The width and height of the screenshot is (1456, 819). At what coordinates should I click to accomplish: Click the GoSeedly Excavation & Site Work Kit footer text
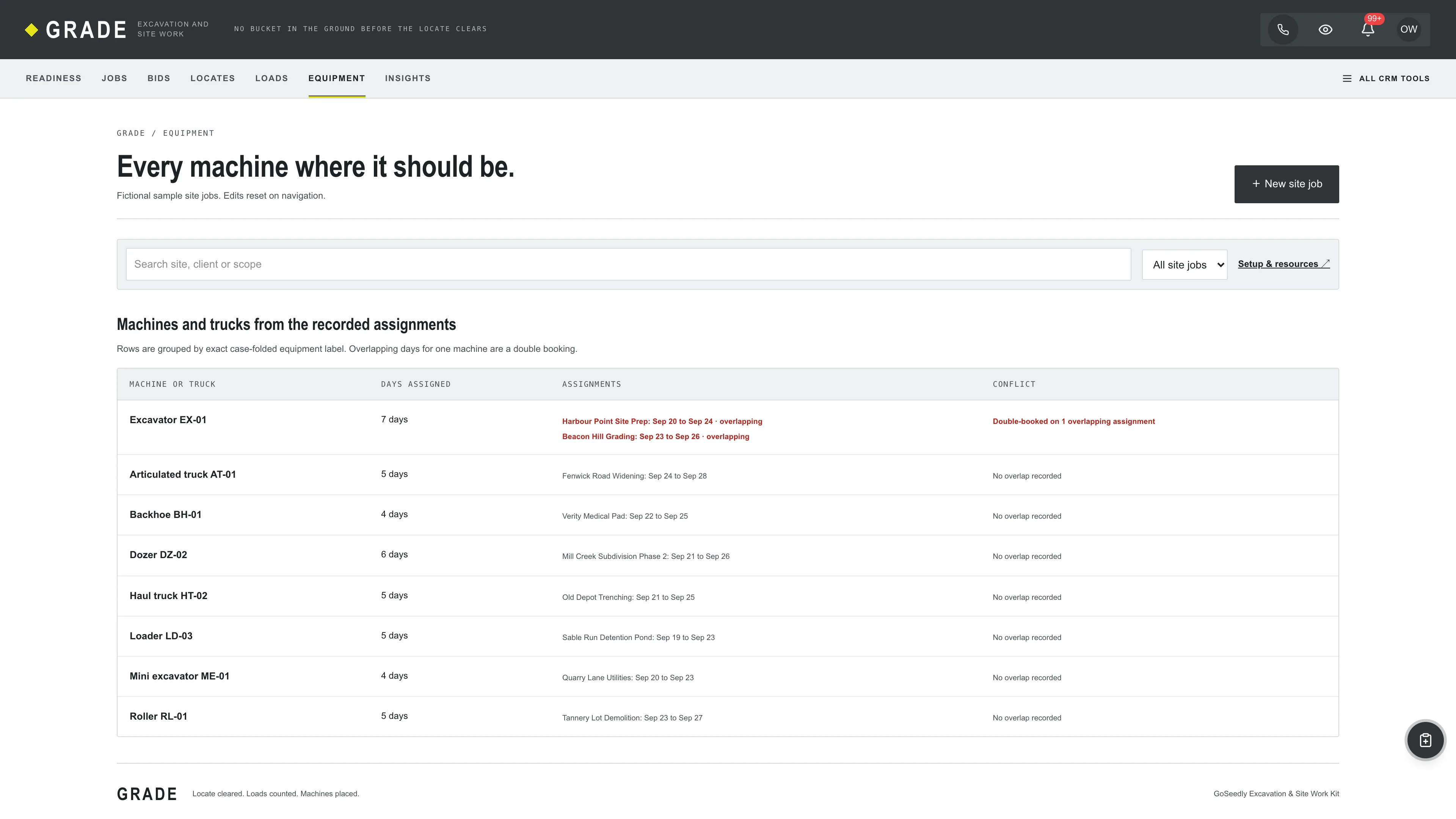click(x=1276, y=794)
